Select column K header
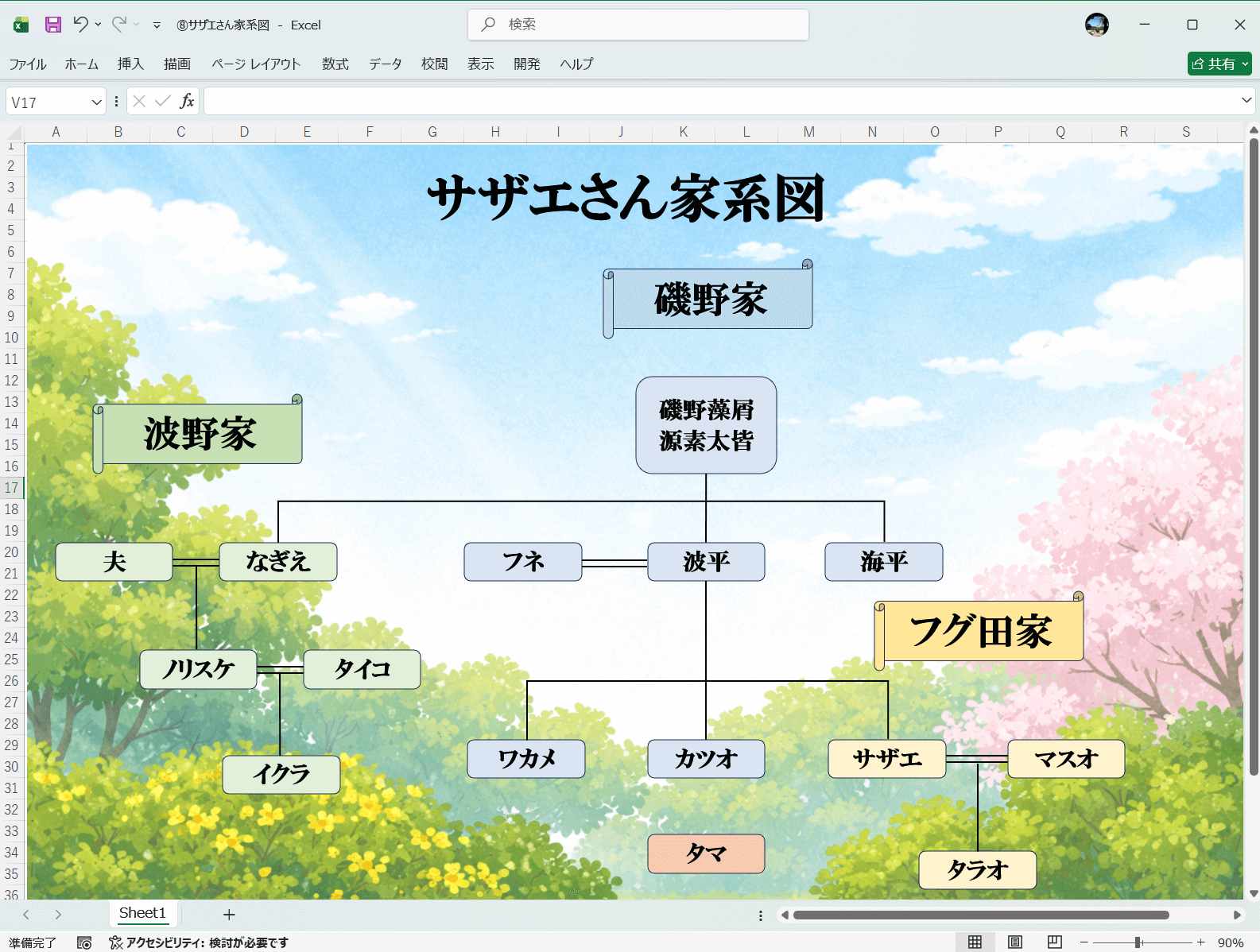The image size is (1260, 952). tap(684, 132)
